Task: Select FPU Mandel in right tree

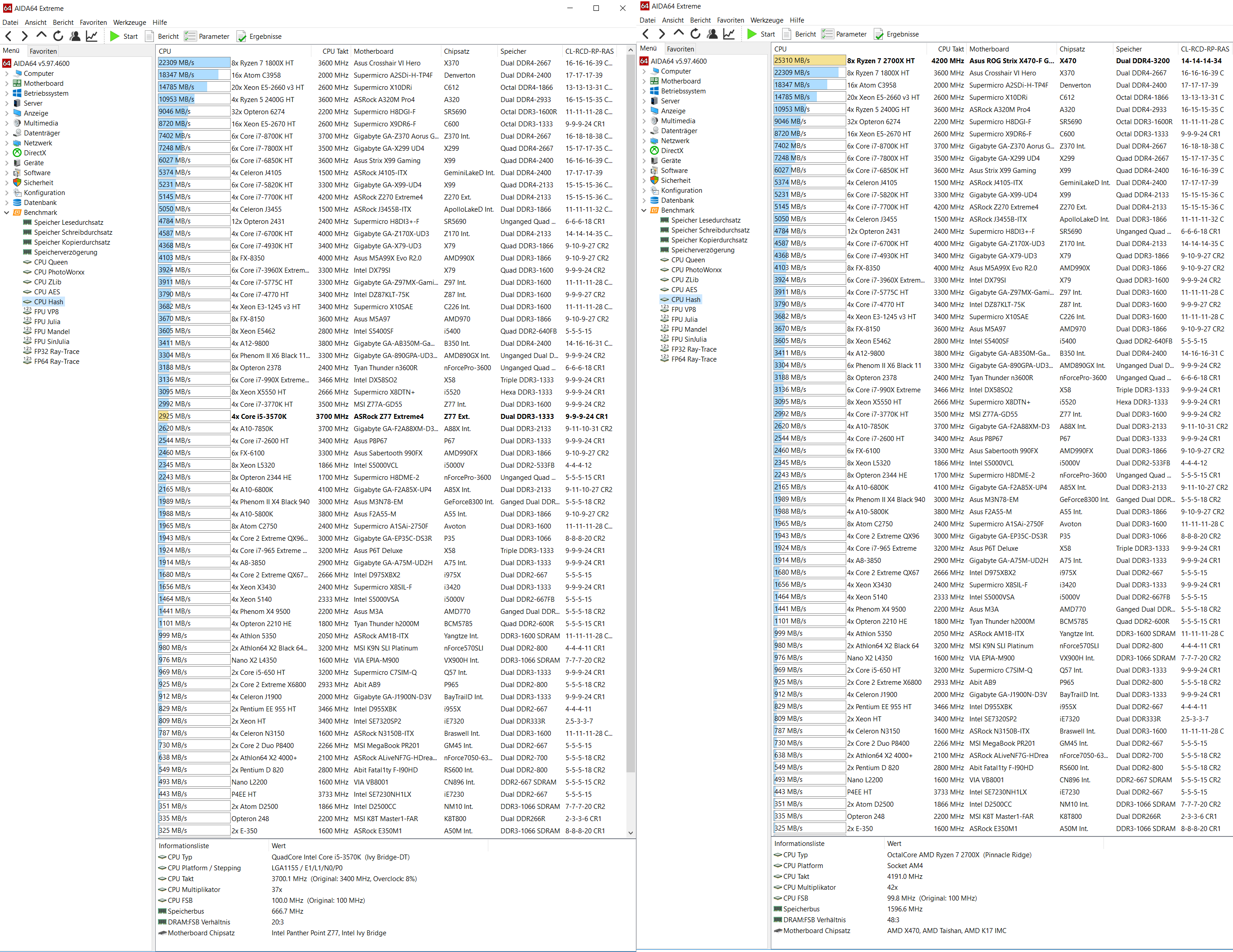Action: pyautogui.click(x=689, y=329)
